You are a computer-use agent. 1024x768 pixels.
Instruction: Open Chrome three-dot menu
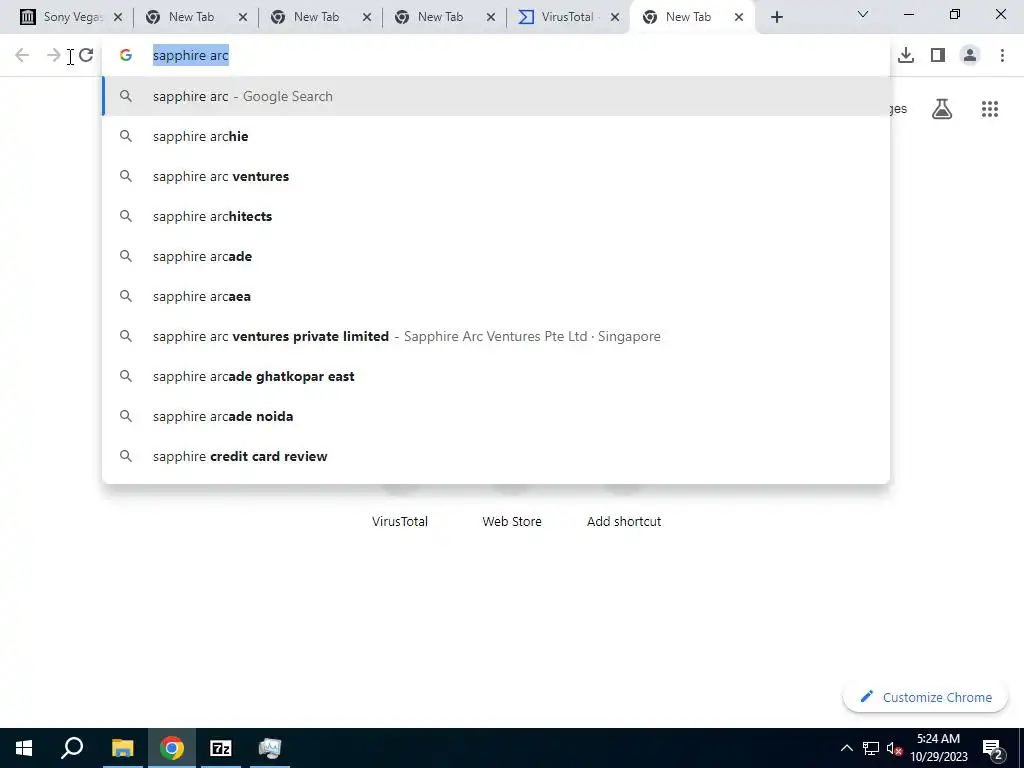pos(1002,56)
